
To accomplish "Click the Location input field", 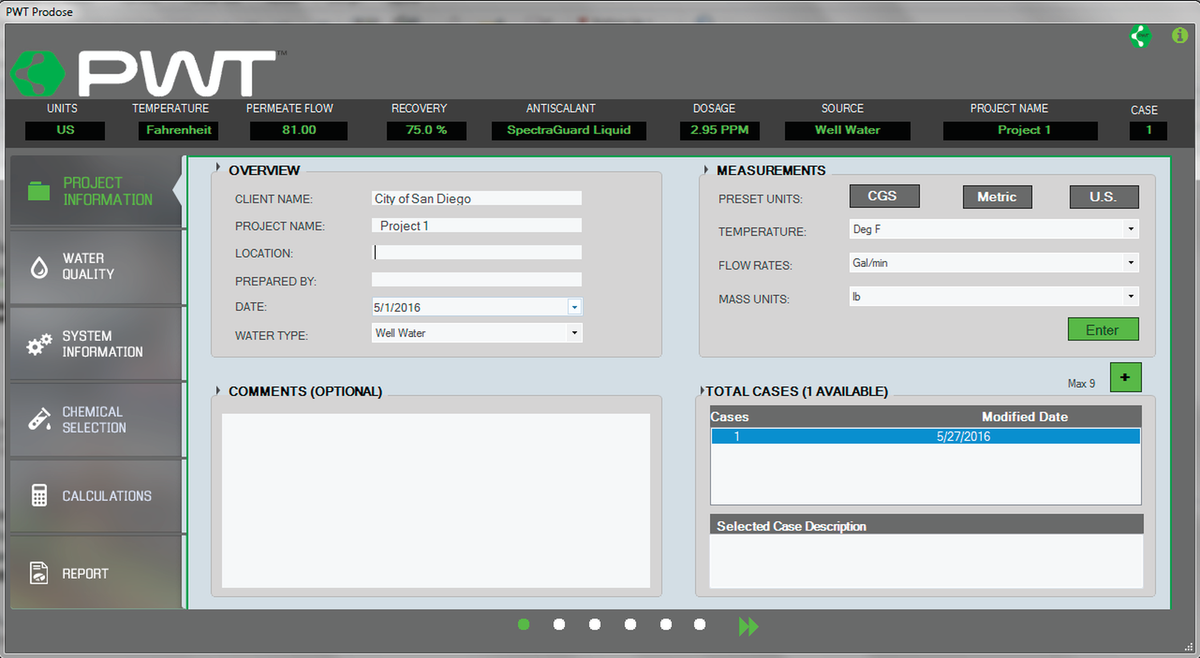I will tap(476, 252).
